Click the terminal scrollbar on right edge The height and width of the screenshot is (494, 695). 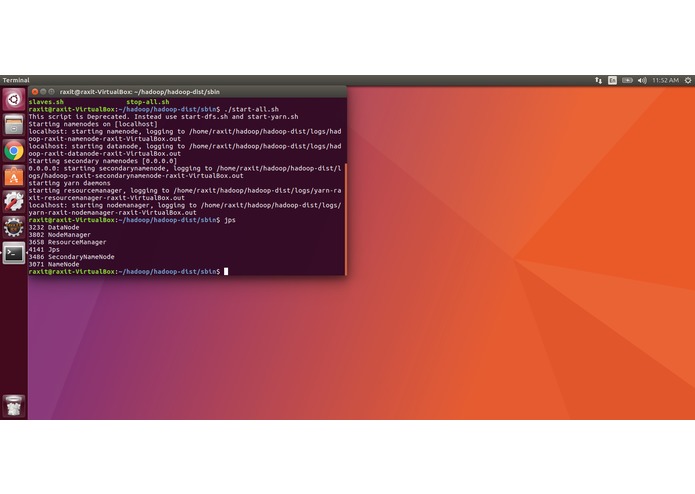point(345,219)
